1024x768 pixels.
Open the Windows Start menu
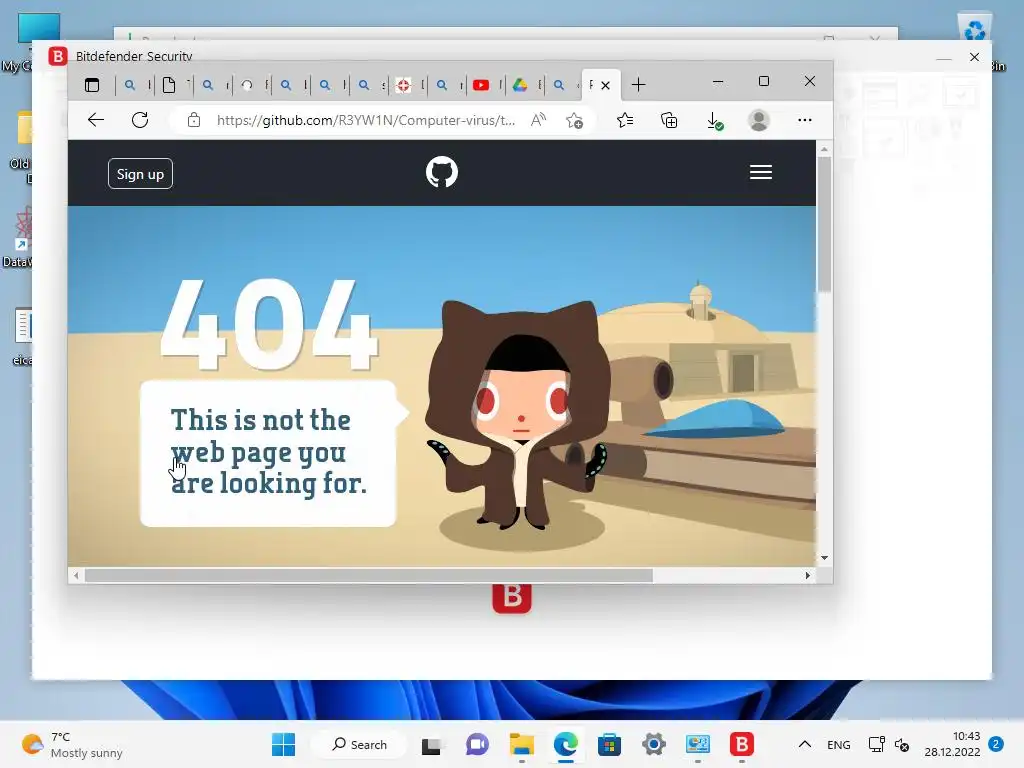[x=283, y=744]
